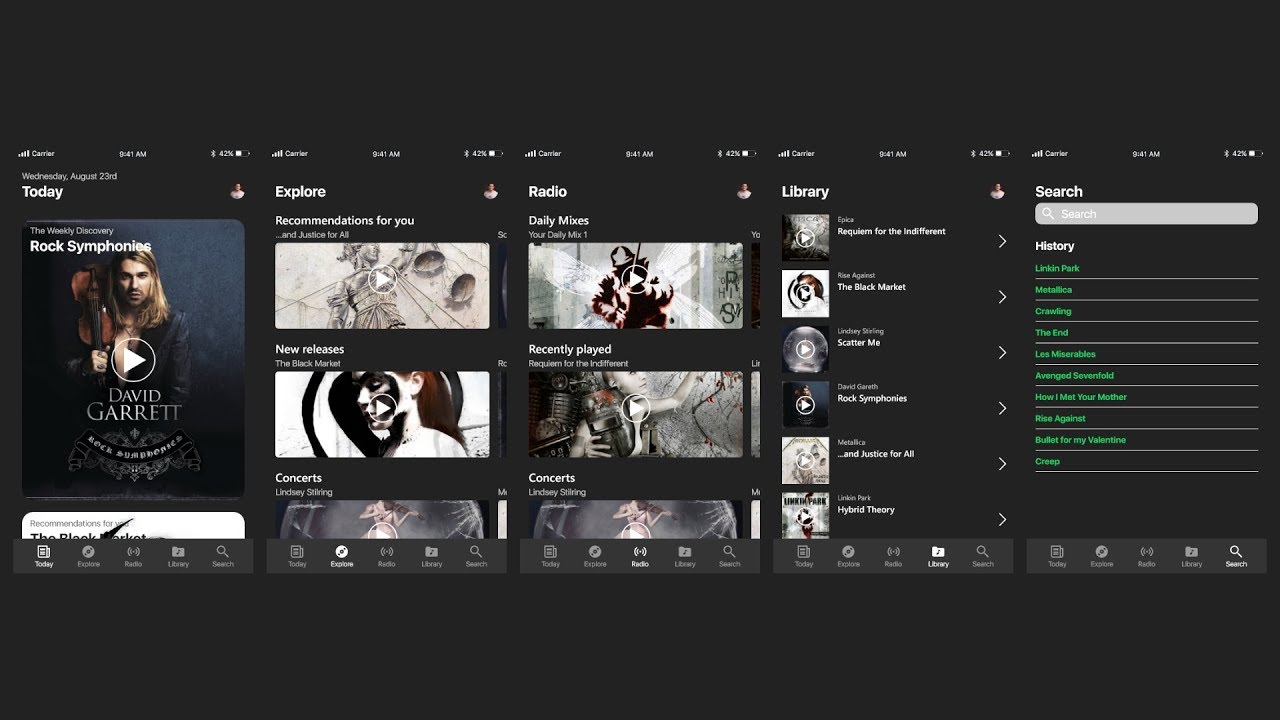1280x720 pixels.
Task: Tap the David Gareth album thumbnail in Library
Action: click(x=805, y=405)
